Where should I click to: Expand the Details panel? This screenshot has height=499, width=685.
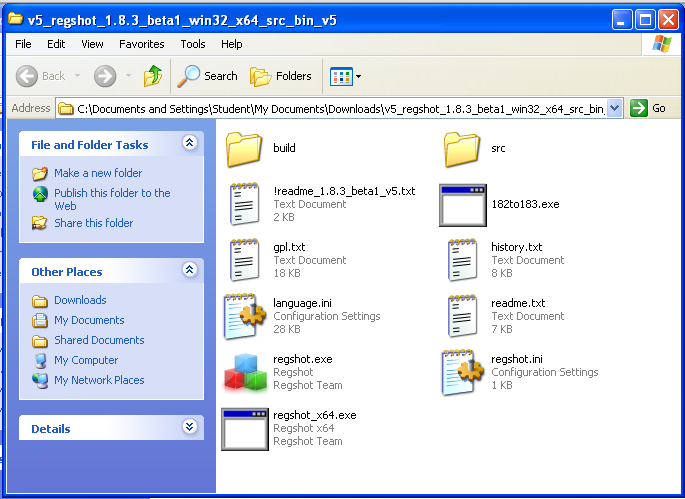point(190,426)
